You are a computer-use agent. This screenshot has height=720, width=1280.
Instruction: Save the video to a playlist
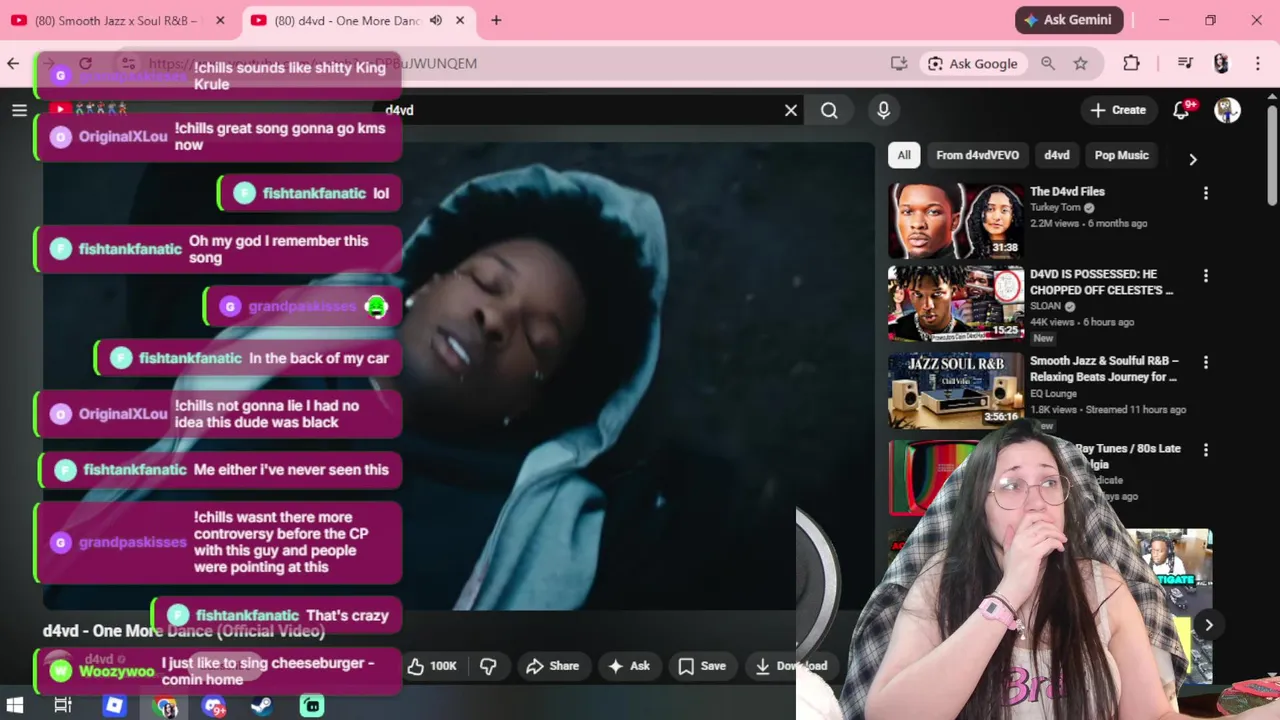[x=702, y=666]
